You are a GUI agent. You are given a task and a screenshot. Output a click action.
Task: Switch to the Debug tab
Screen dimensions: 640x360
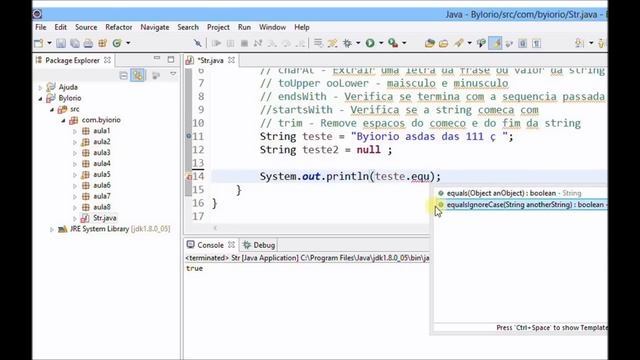(259, 245)
